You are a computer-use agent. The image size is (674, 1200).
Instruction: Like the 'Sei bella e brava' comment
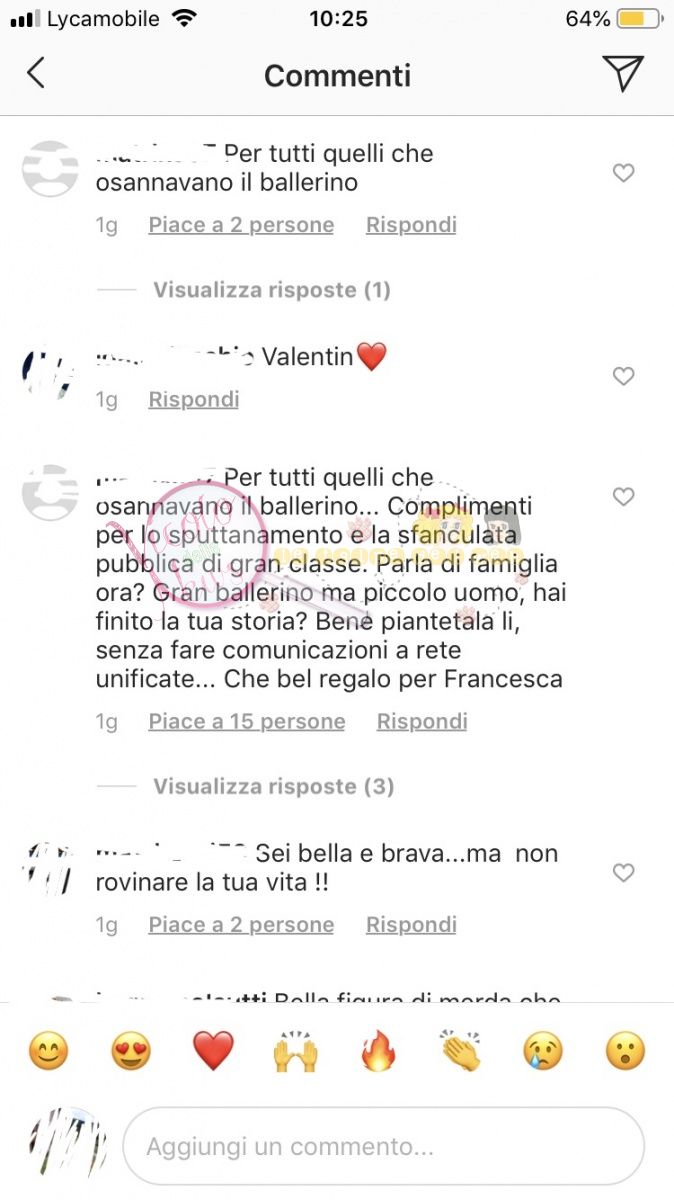[623, 873]
